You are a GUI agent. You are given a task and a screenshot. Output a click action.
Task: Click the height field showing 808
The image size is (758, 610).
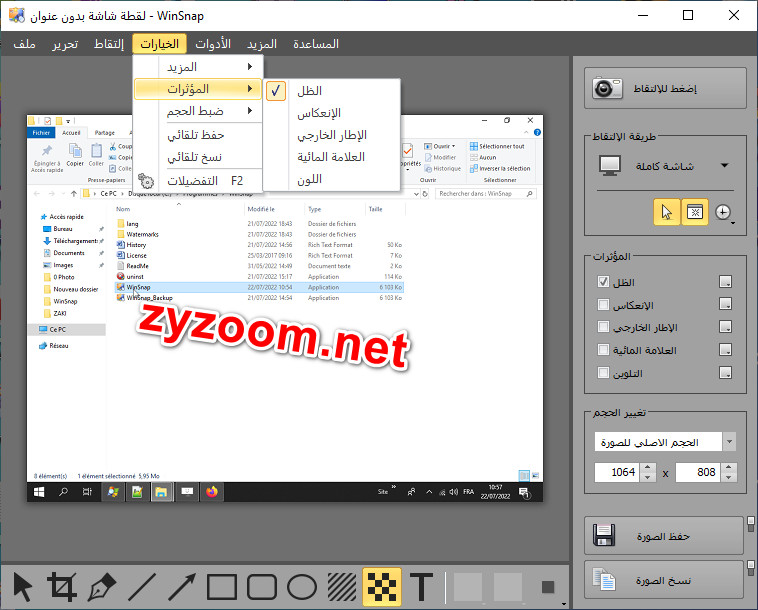tap(698, 472)
